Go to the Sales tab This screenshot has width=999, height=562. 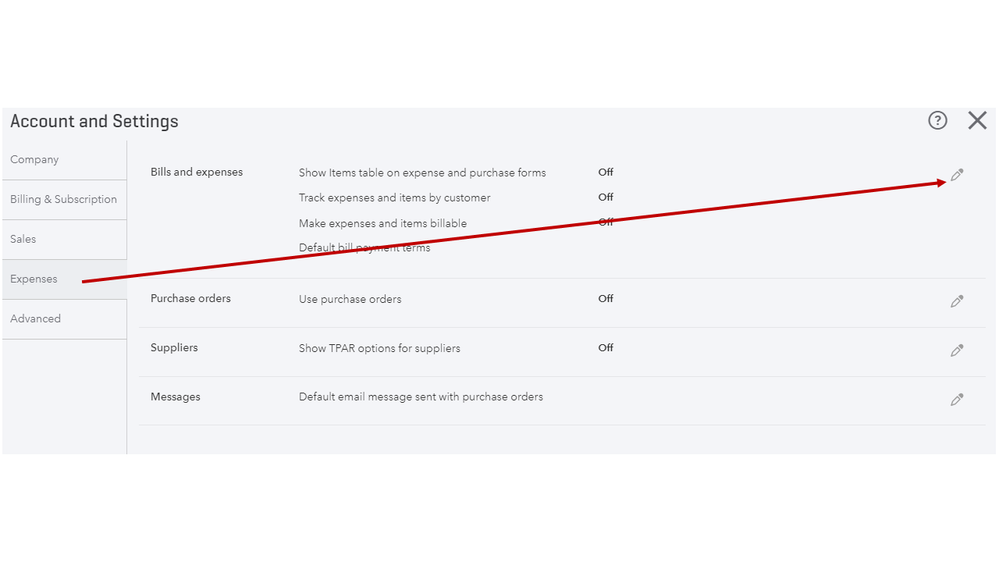coord(23,240)
